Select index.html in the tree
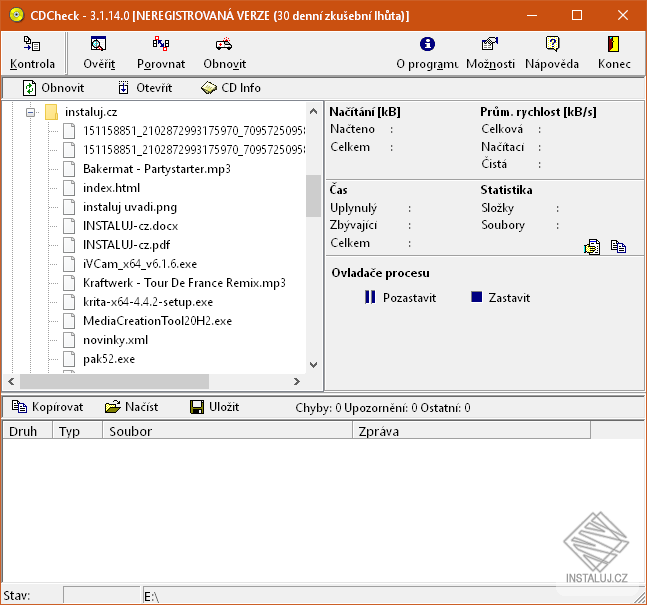 point(111,188)
